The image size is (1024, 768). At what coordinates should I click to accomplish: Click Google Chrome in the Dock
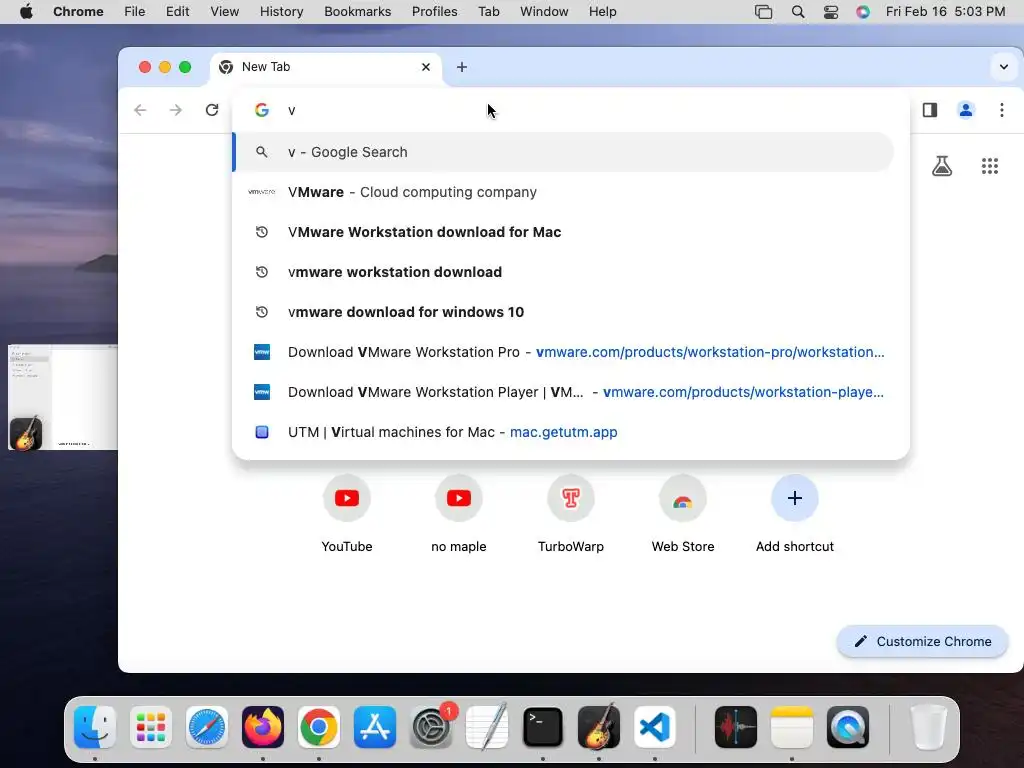click(x=319, y=727)
